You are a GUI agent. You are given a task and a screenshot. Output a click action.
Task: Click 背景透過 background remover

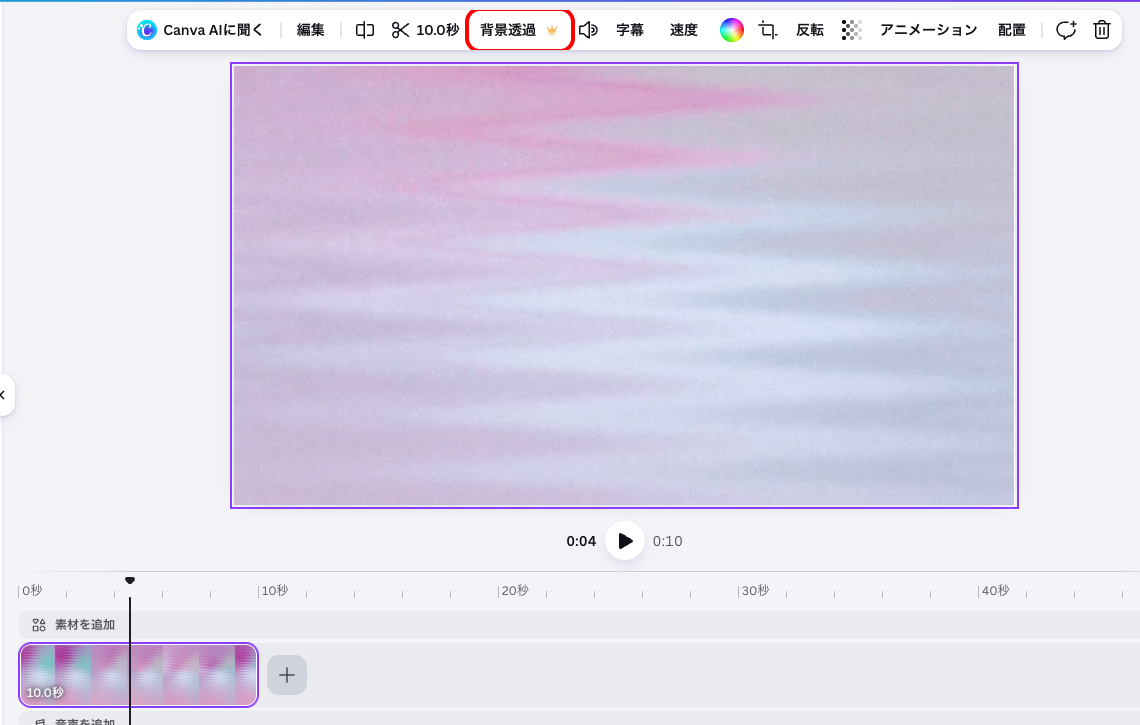pyautogui.click(x=519, y=30)
